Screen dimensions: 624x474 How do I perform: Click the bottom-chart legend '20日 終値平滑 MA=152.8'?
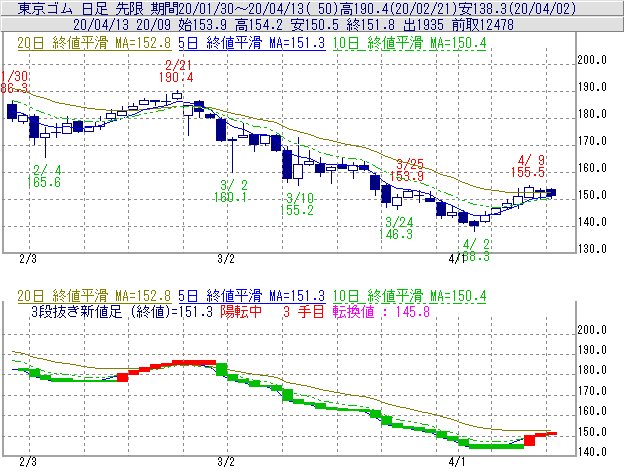[x=94, y=296]
